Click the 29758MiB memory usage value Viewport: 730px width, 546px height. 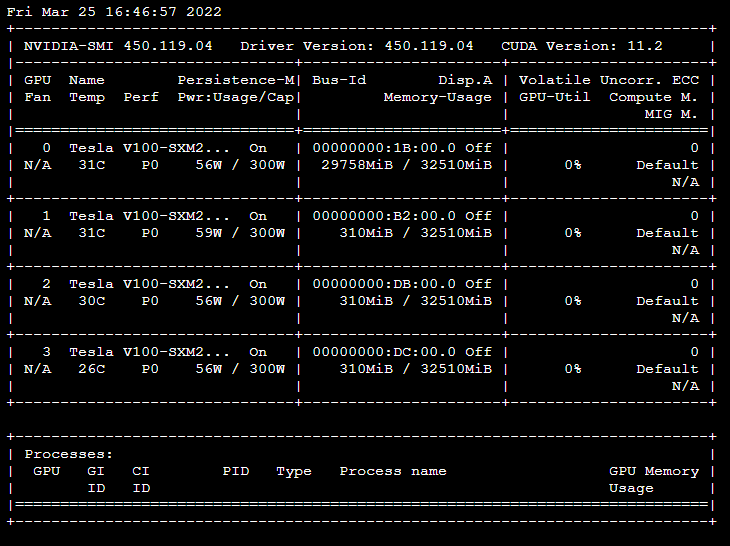click(x=357, y=165)
